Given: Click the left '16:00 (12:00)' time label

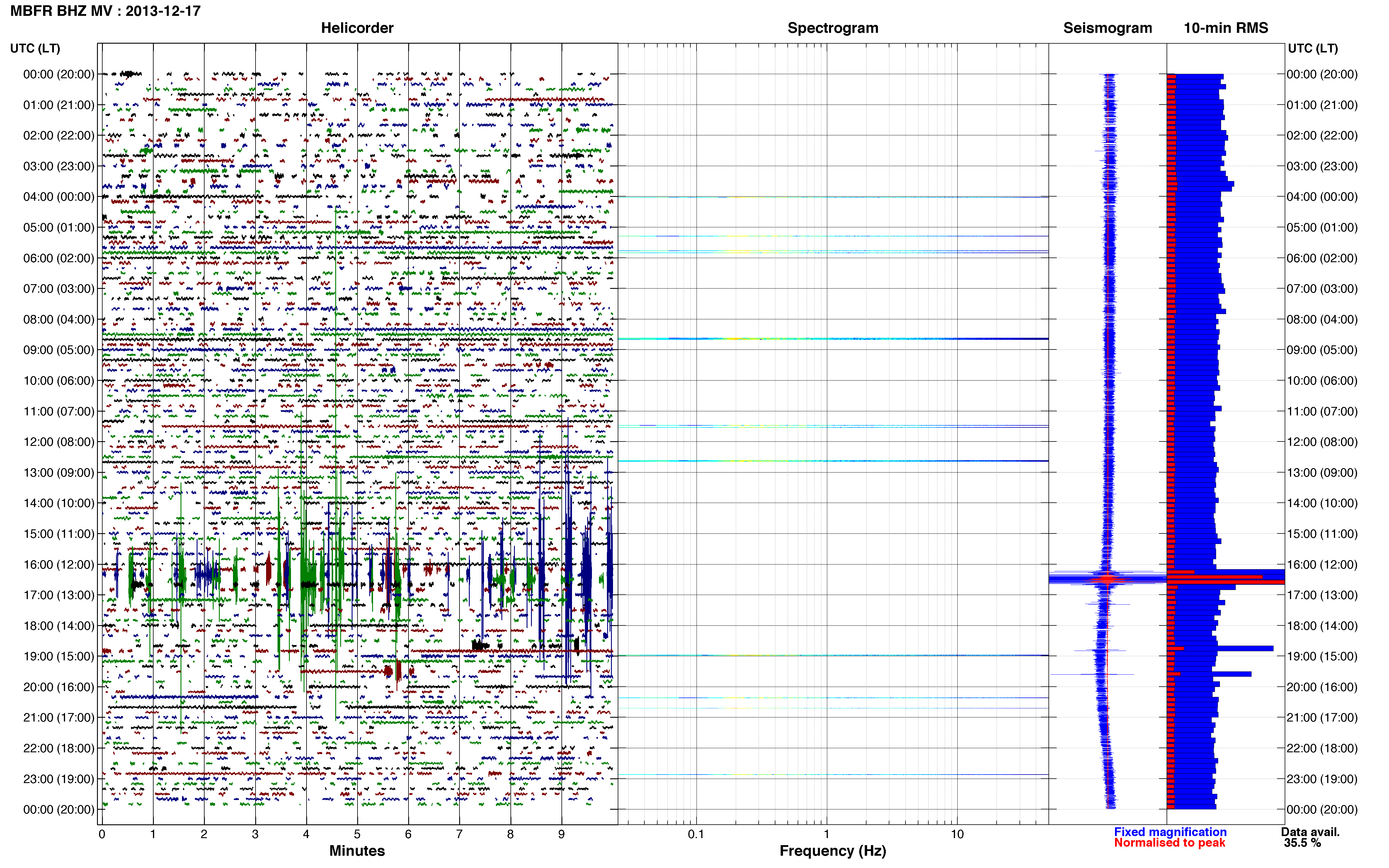Looking at the screenshot, I should [59, 564].
